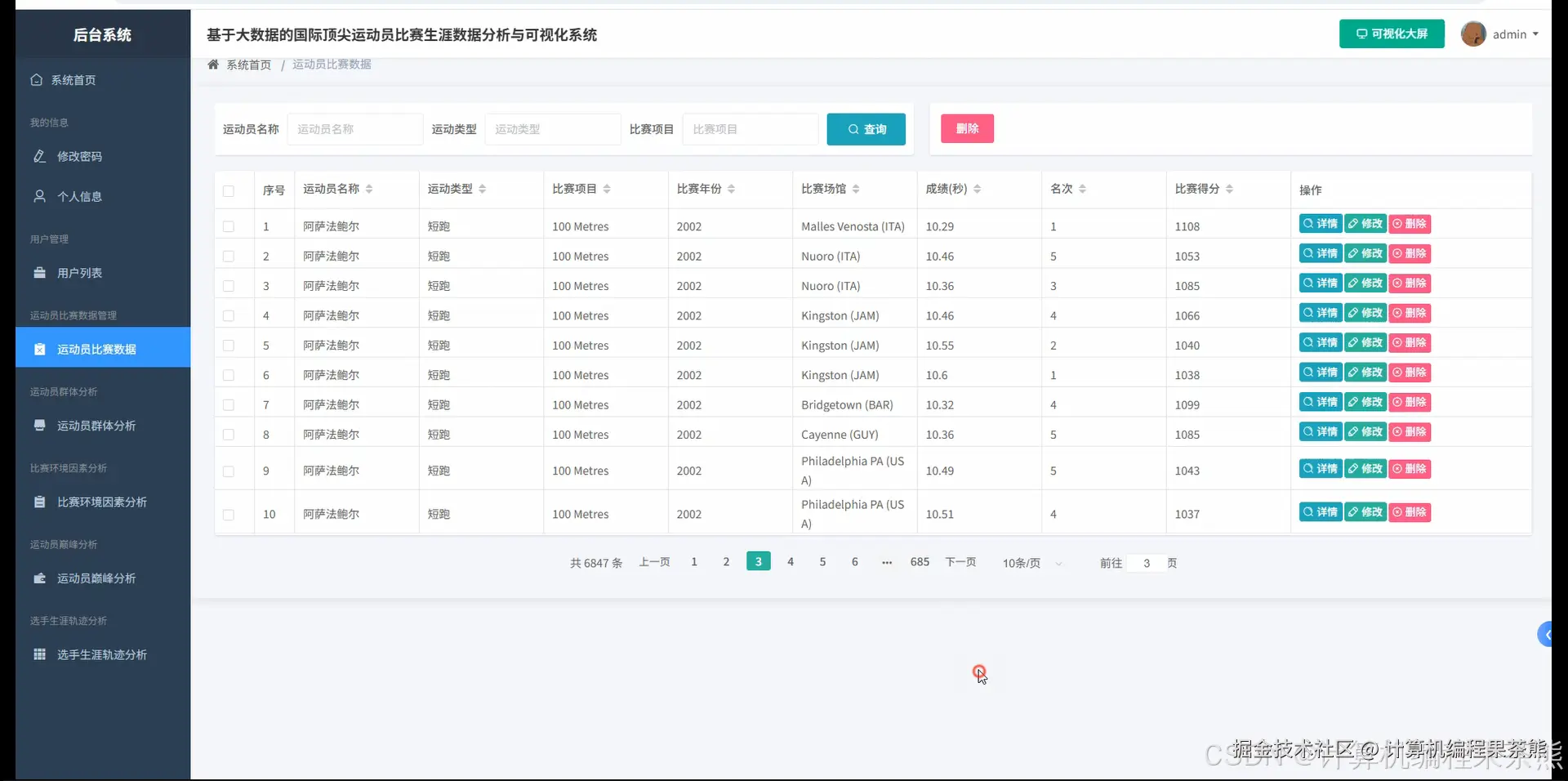Open 用户列表 sidebar item
The width and height of the screenshot is (1568, 781).
tap(102, 273)
